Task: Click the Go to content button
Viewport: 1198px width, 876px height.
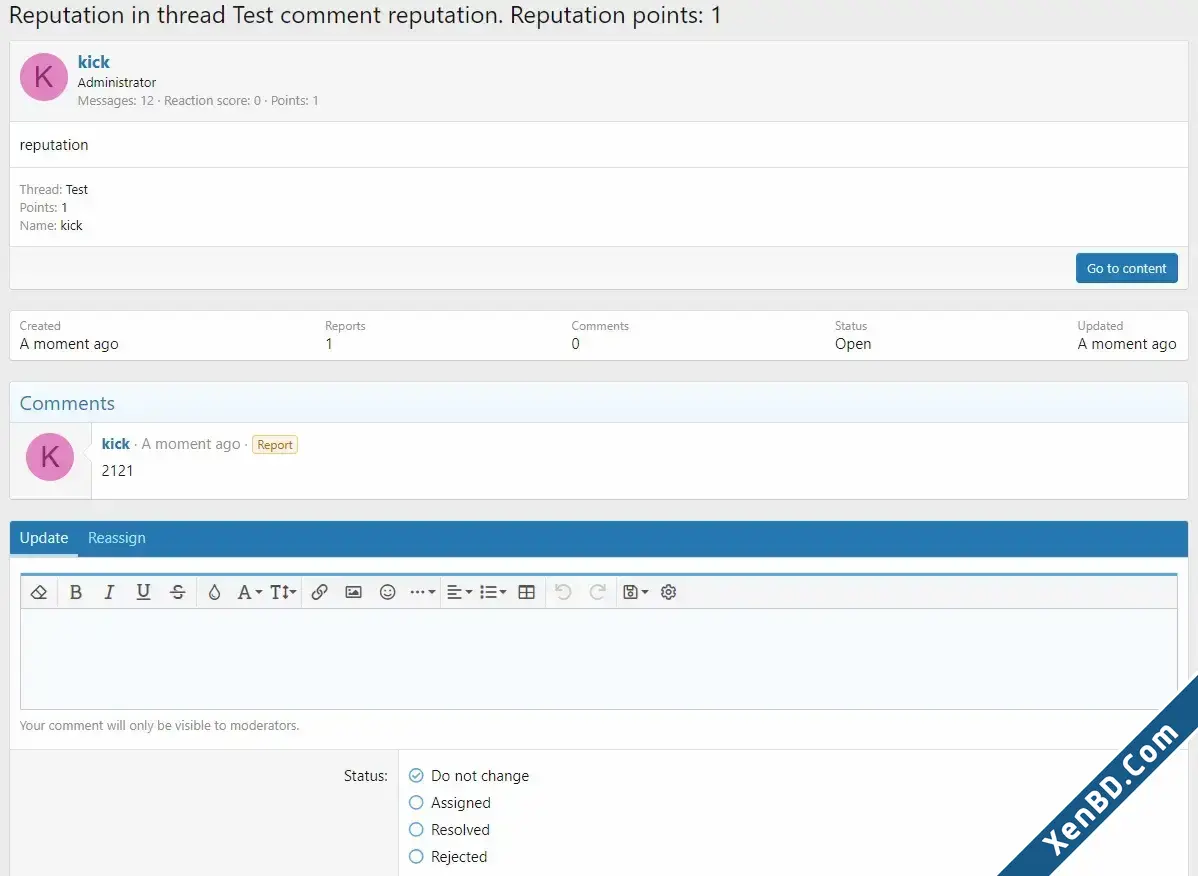Action: click(x=1126, y=268)
